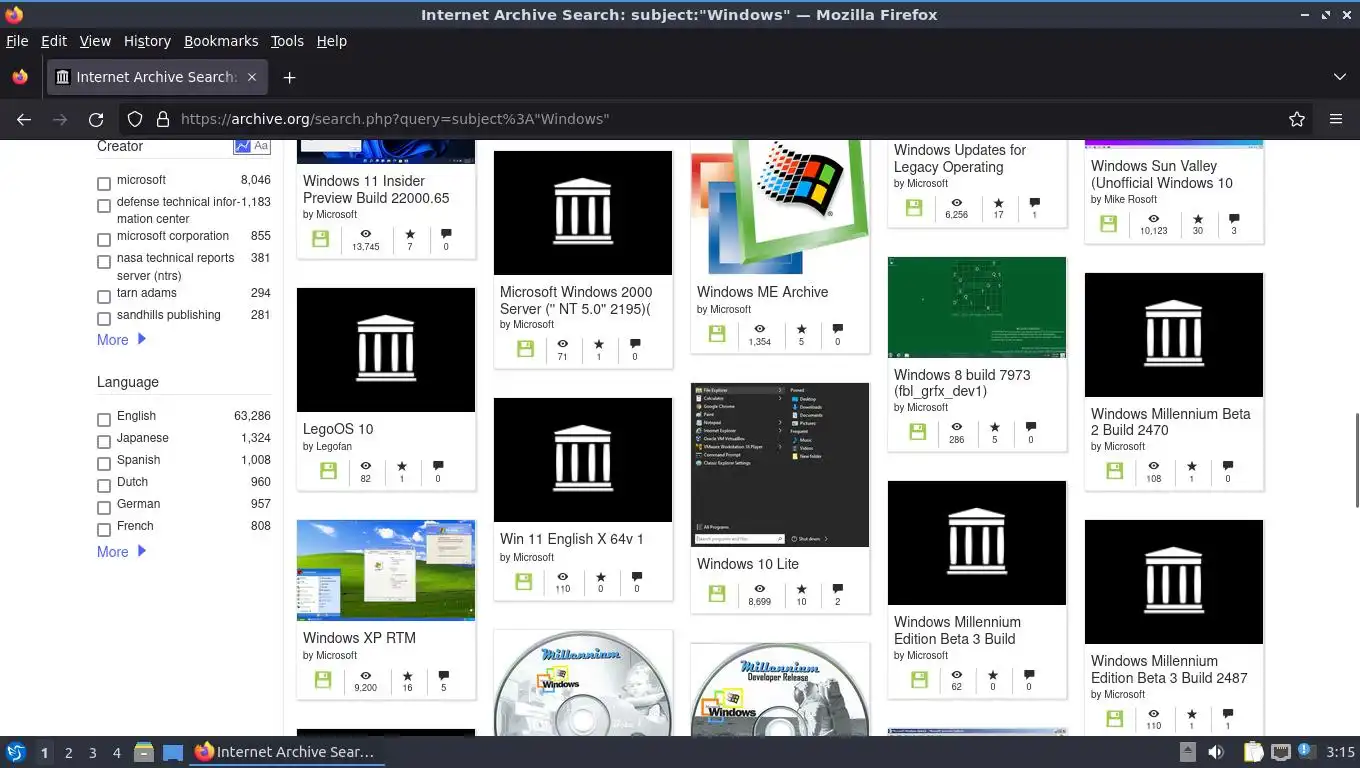The height and width of the screenshot is (768, 1360).
Task: Switch Creator facet to Aa alphabetical view
Action: pos(261,146)
